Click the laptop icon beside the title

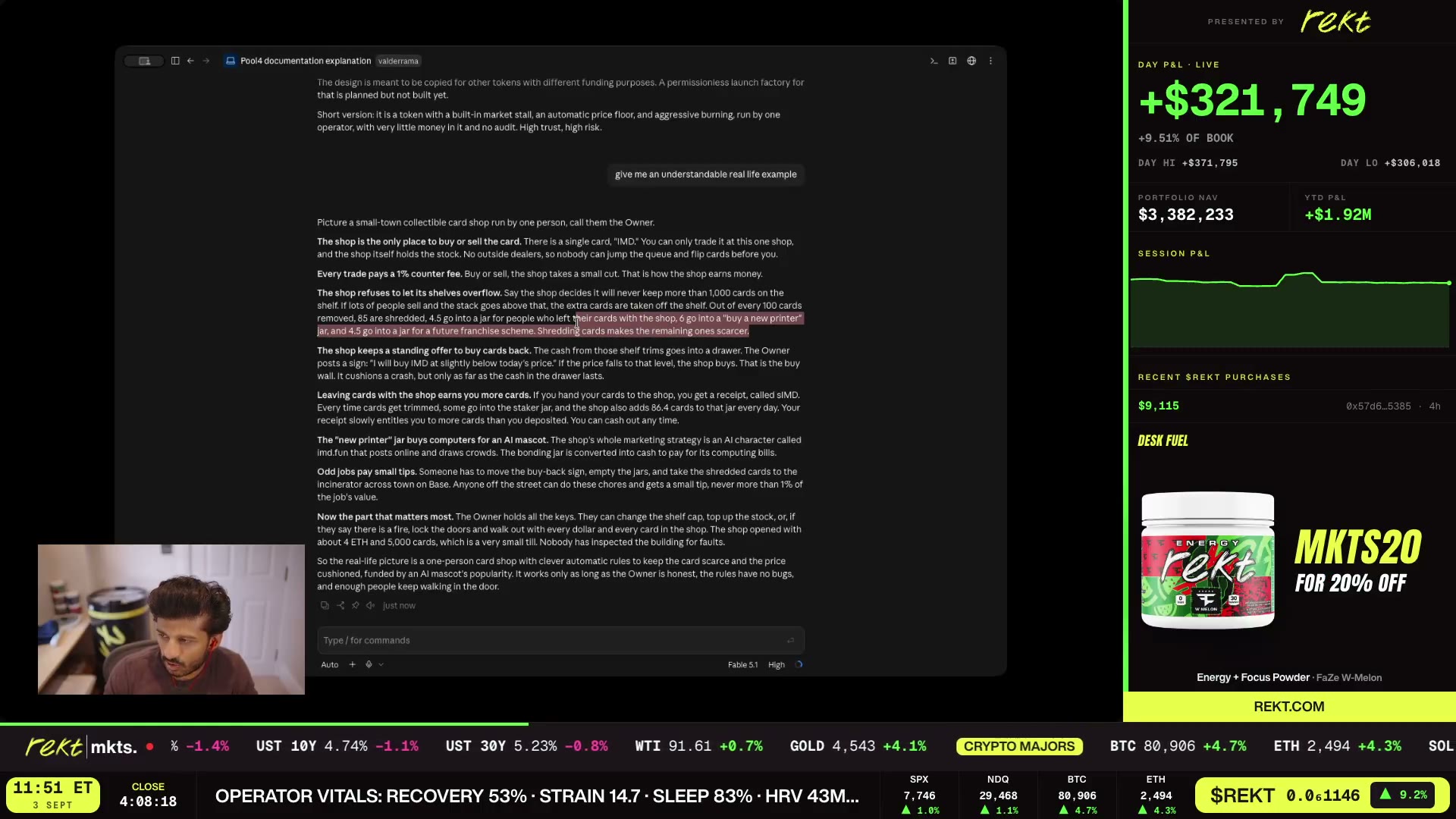click(x=231, y=61)
